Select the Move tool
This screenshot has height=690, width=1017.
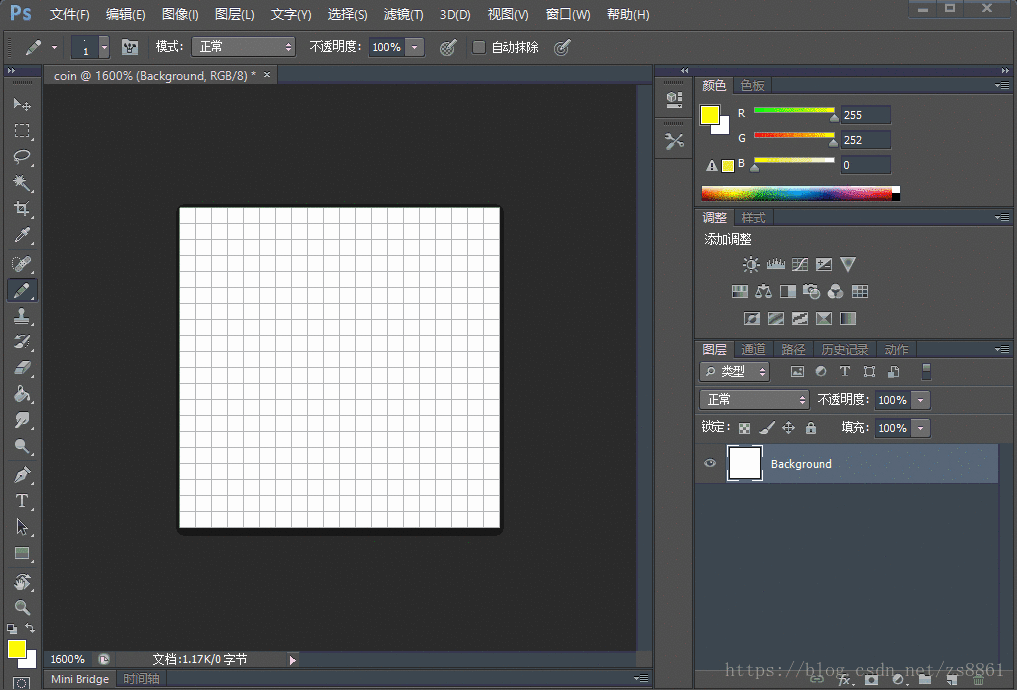tap(22, 104)
